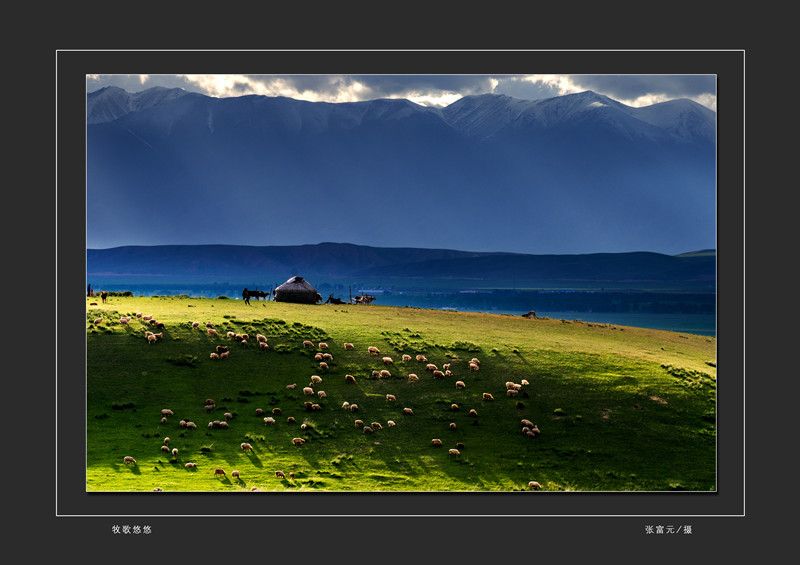Click the small objects on the right ridge line
800x565 pixels.
click(529, 314)
